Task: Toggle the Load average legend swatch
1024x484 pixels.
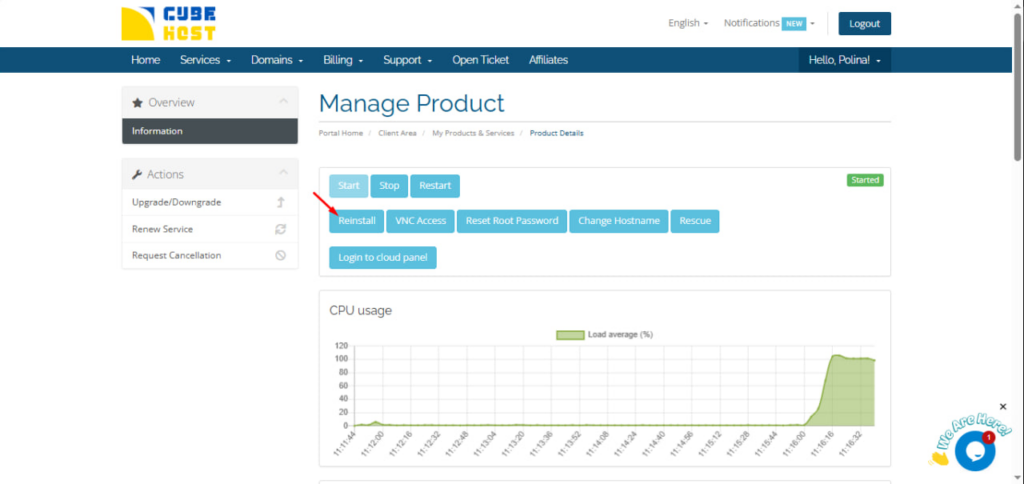Action: [x=569, y=335]
